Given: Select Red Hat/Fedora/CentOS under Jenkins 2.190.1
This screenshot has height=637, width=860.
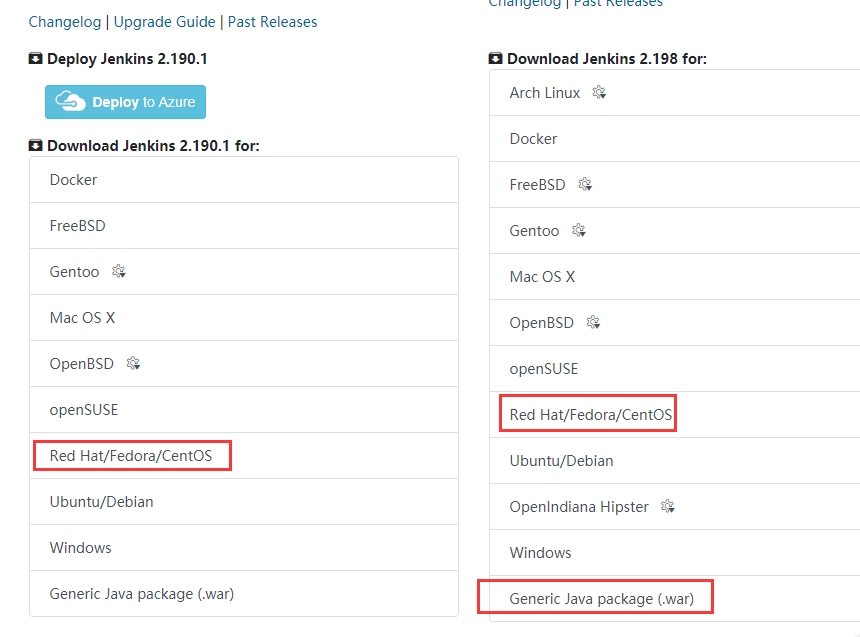Looking at the screenshot, I should [x=244, y=456].
